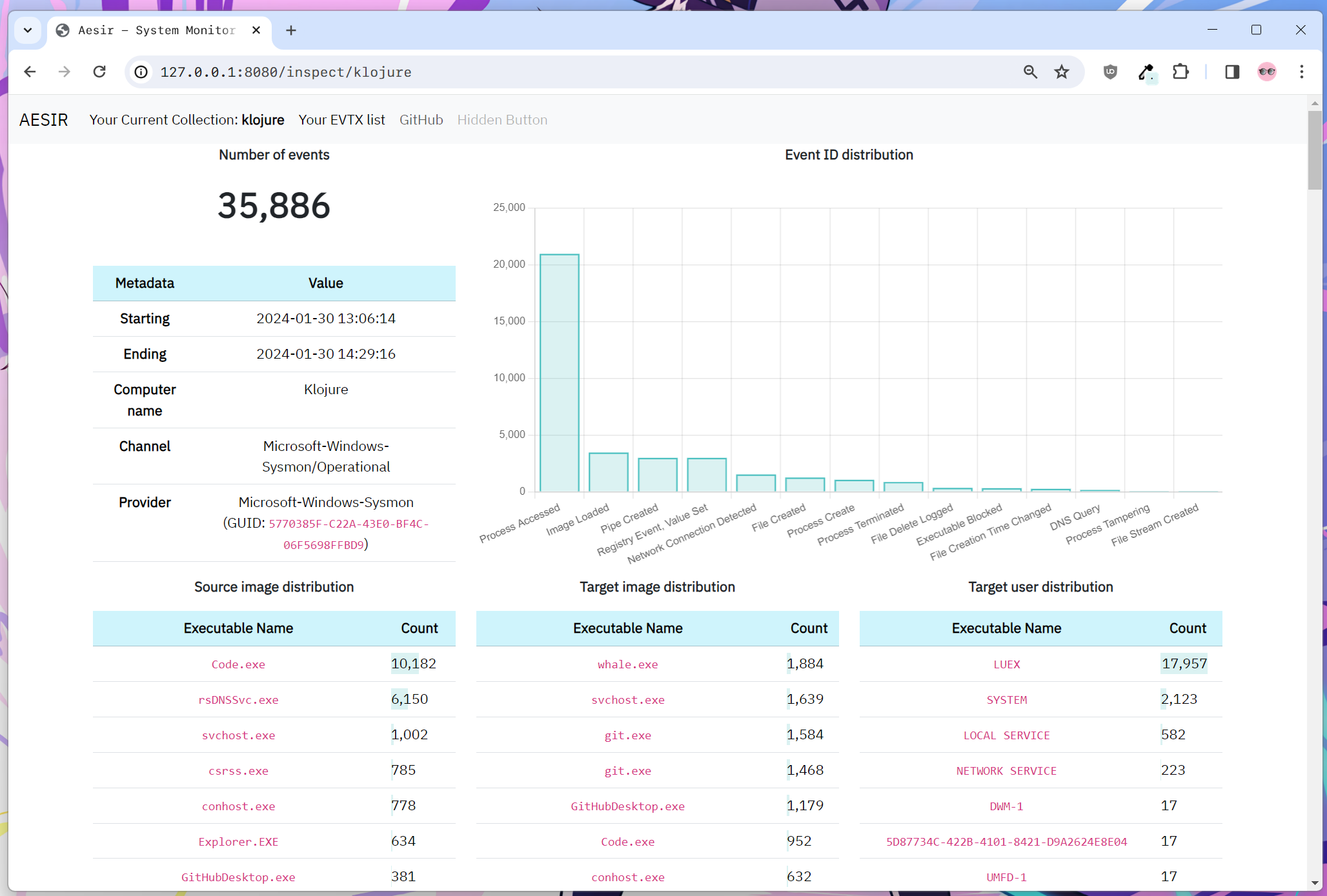The width and height of the screenshot is (1327, 896).
Task: Click the page vertical scrollbar thumb
Action: 1315,150
